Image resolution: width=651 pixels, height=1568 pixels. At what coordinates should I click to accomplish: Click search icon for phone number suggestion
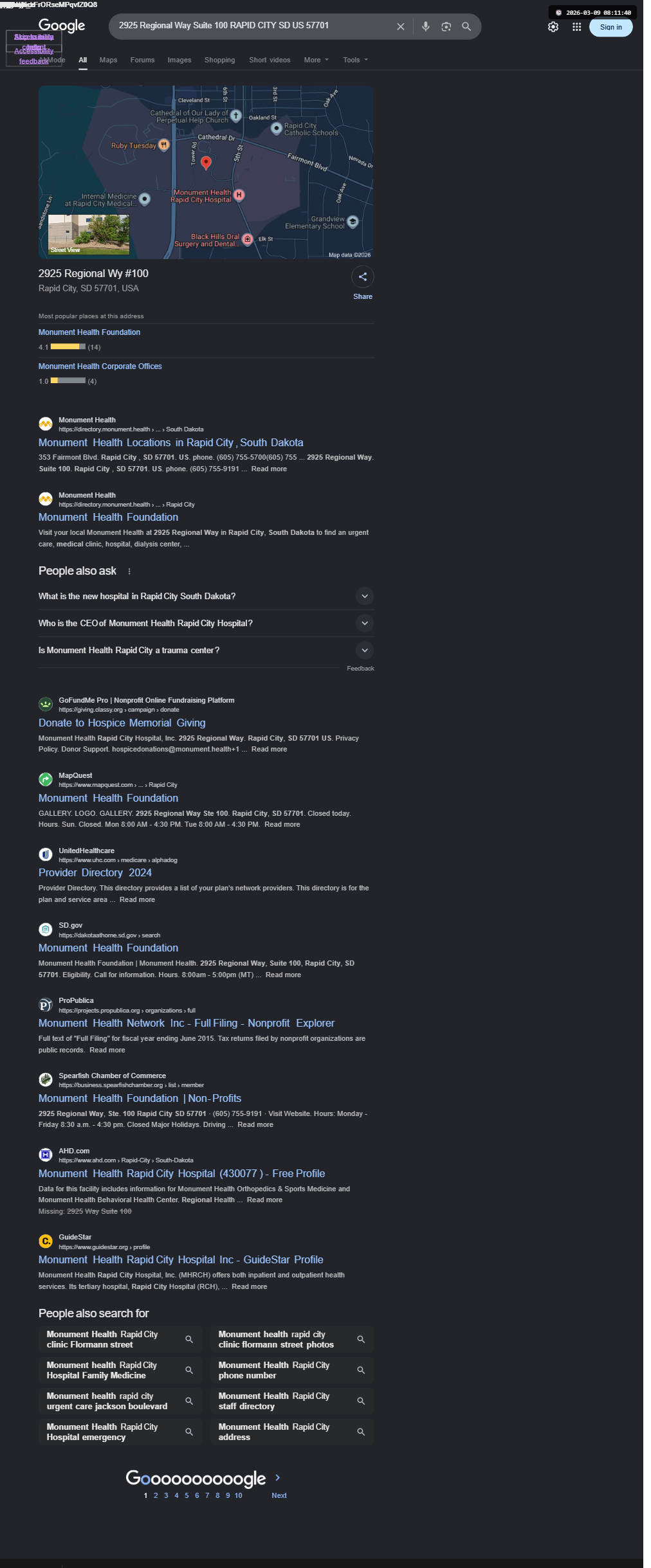point(361,1370)
